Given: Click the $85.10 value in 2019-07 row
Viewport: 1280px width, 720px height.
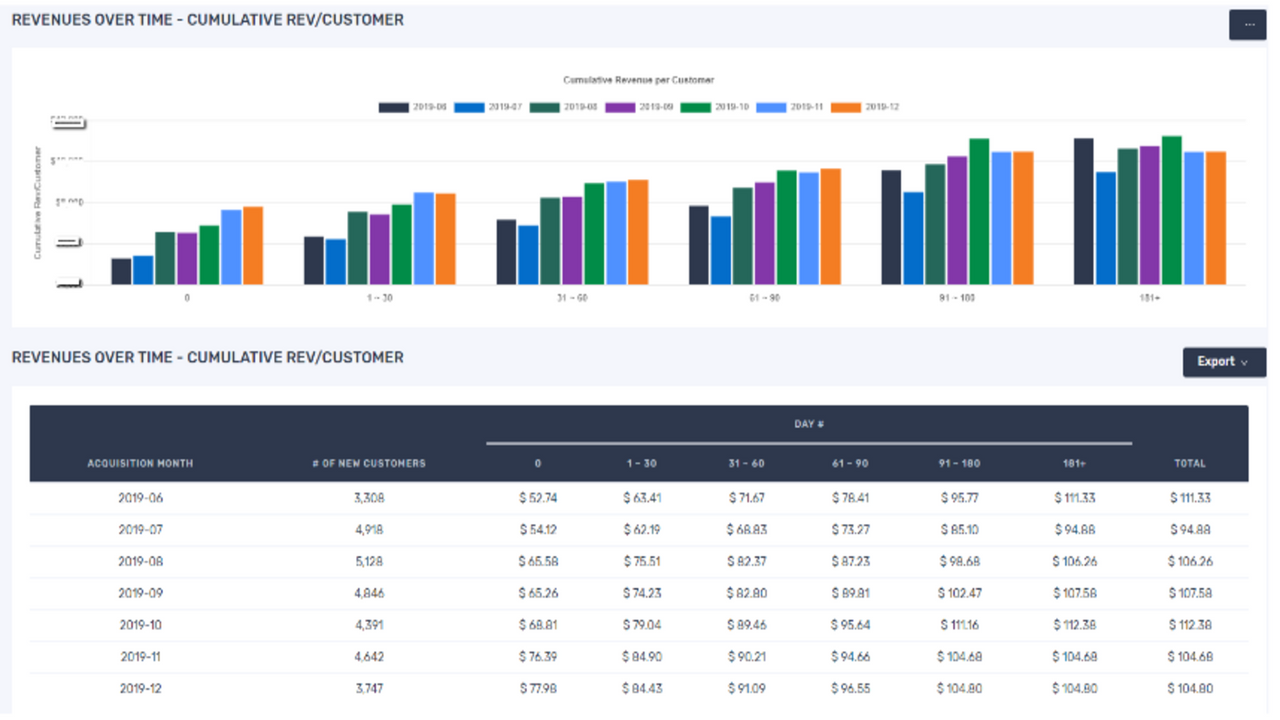Looking at the screenshot, I should [959, 530].
